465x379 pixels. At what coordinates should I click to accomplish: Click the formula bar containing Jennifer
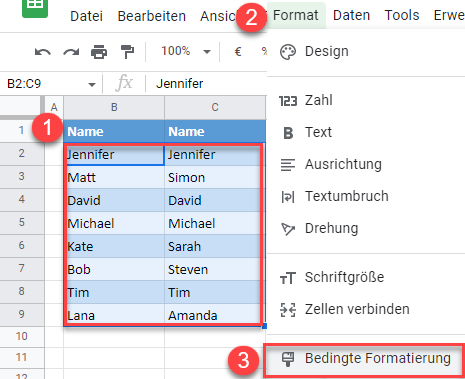pyautogui.click(x=206, y=83)
